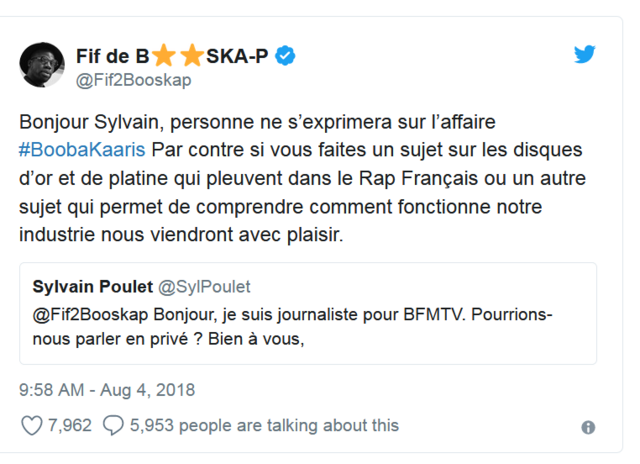Open "5,953 people are talking about this"
Image resolution: width=640 pixels, height=464 pixels.
tap(264, 425)
